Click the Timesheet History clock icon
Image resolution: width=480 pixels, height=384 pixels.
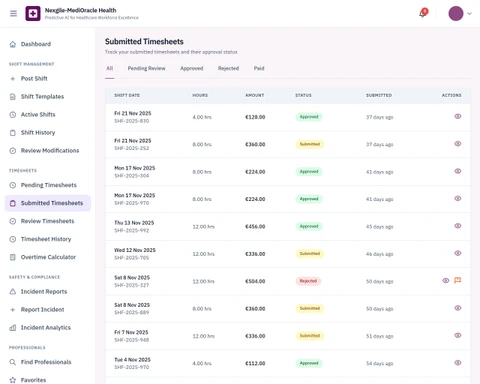(x=13, y=239)
